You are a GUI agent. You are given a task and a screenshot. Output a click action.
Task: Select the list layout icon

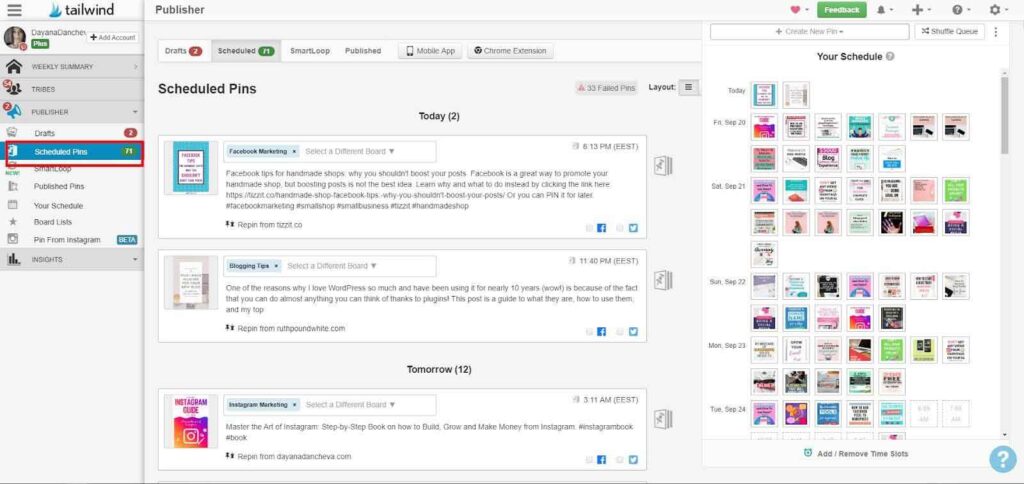(x=688, y=87)
